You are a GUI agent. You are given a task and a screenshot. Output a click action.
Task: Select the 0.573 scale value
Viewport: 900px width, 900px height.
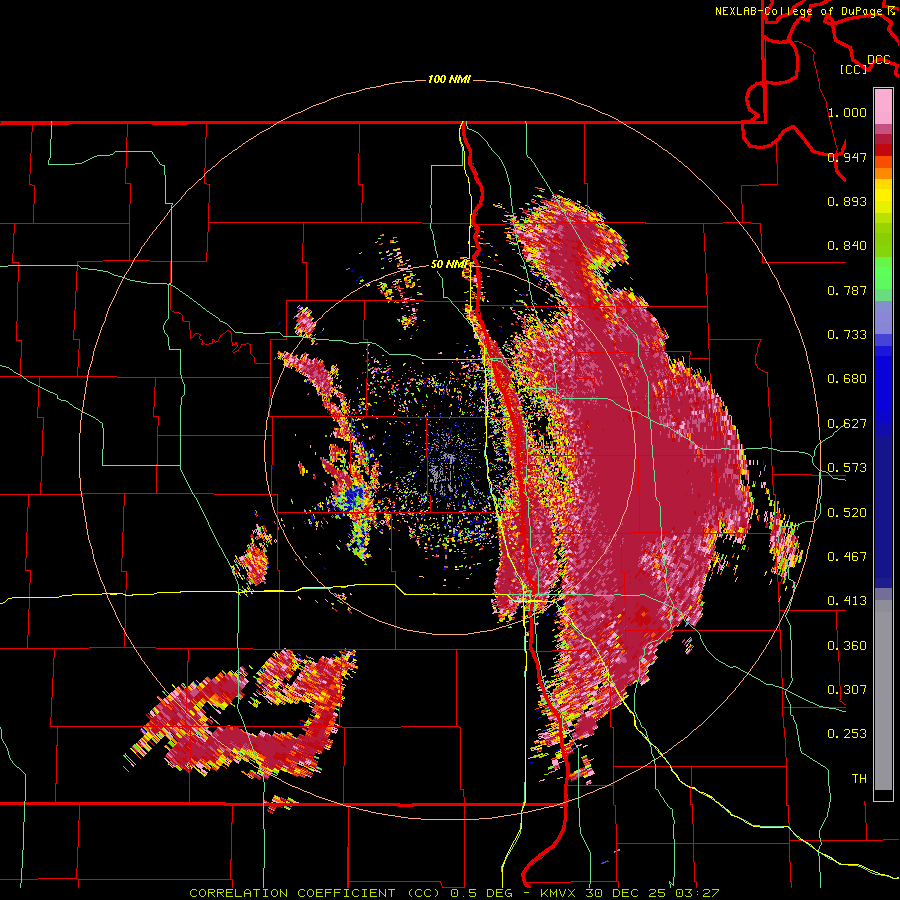pyautogui.click(x=847, y=468)
